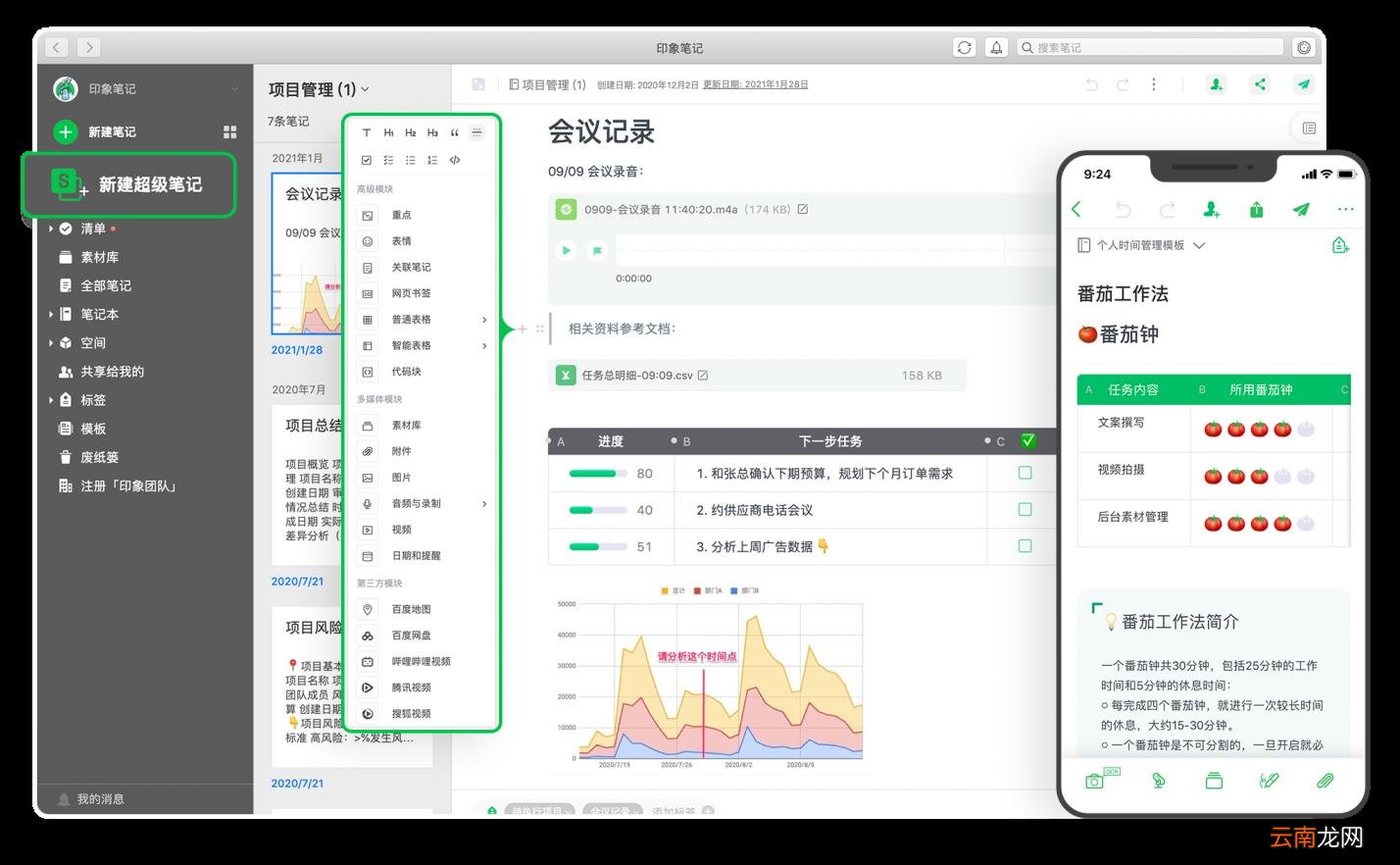
Task: Open 注册「印象团队」 in the sidebar
Action: pos(128,485)
